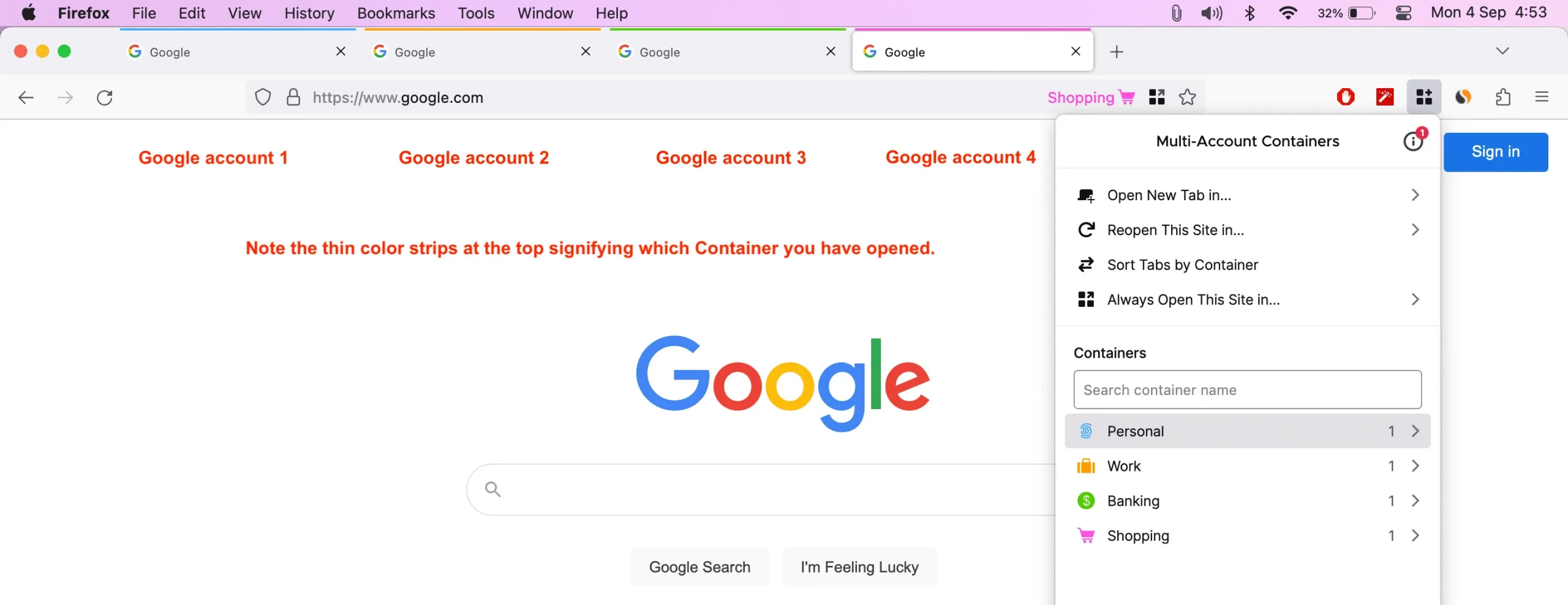The width and height of the screenshot is (1568, 605).
Task: Click the blue Sign in button
Action: [1496, 152]
